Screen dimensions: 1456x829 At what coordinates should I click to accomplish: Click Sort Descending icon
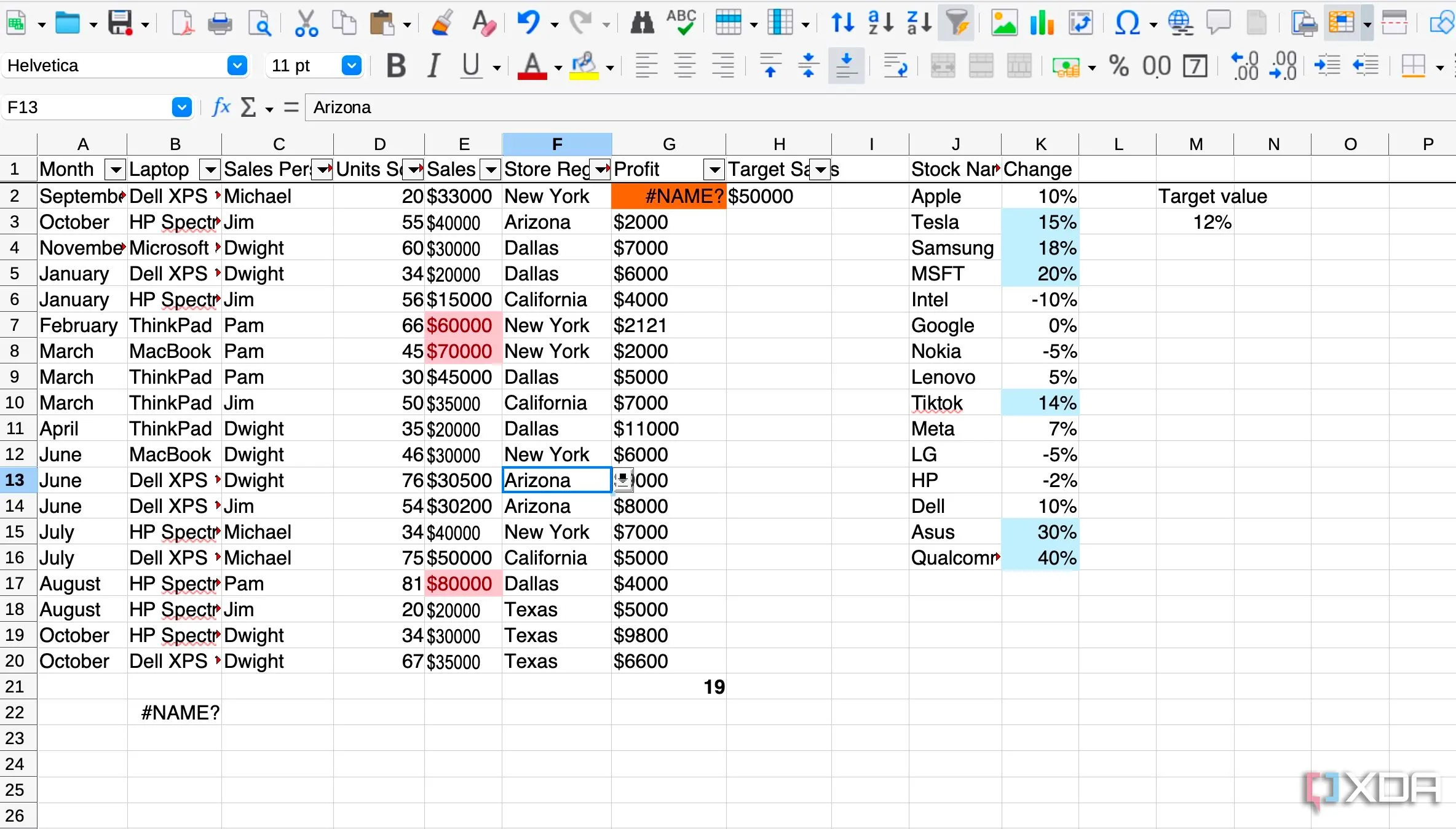point(919,23)
